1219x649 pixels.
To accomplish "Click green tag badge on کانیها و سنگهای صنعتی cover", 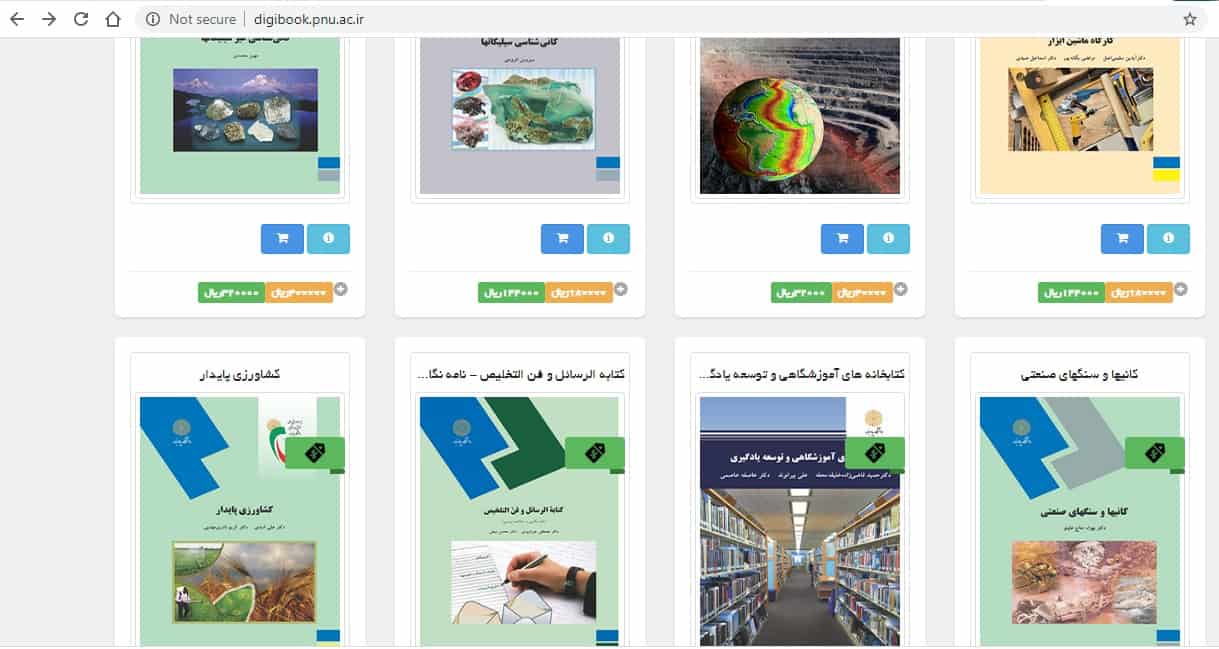I will pyautogui.click(x=1155, y=453).
